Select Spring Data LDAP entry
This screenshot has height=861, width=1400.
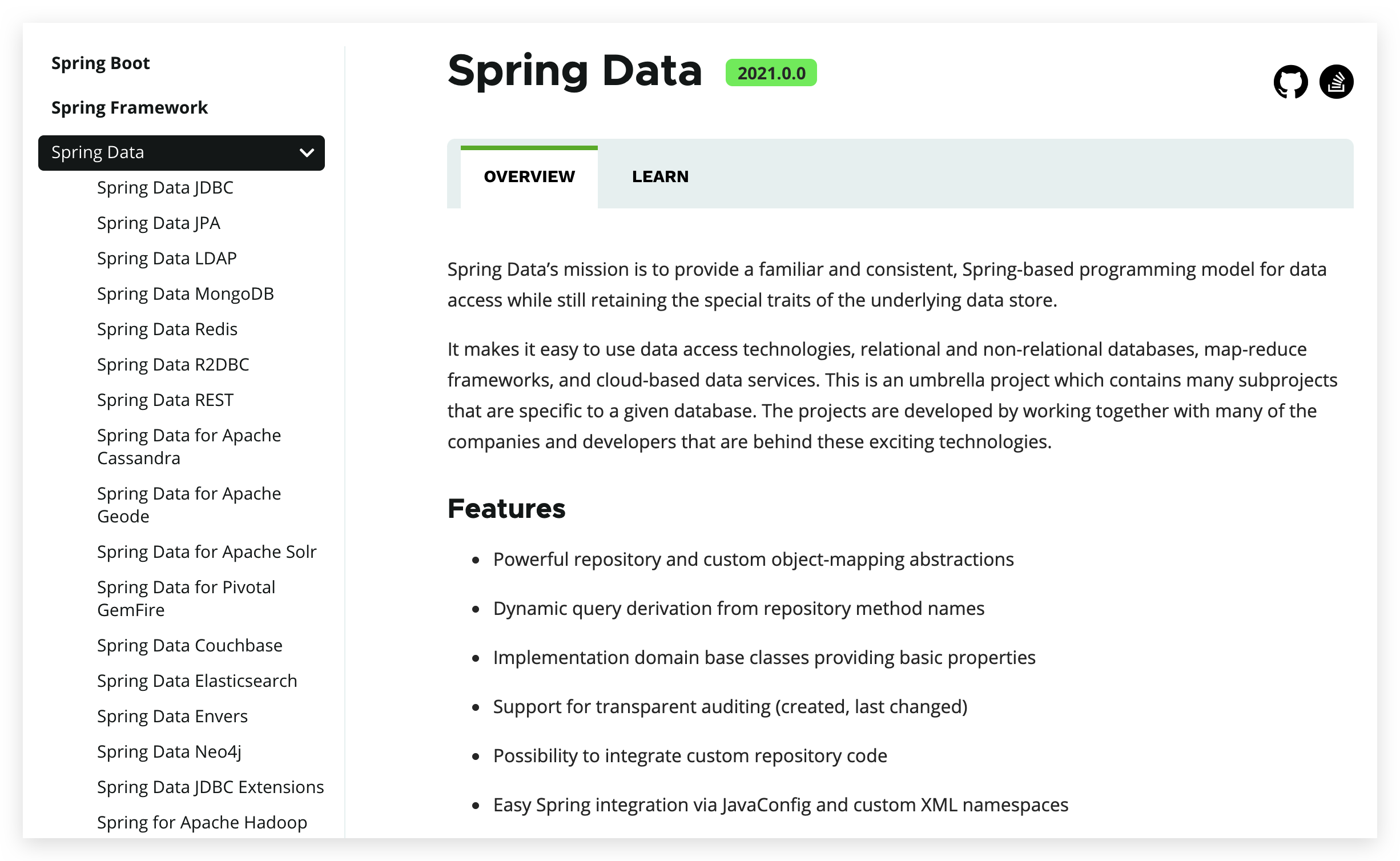click(167, 259)
